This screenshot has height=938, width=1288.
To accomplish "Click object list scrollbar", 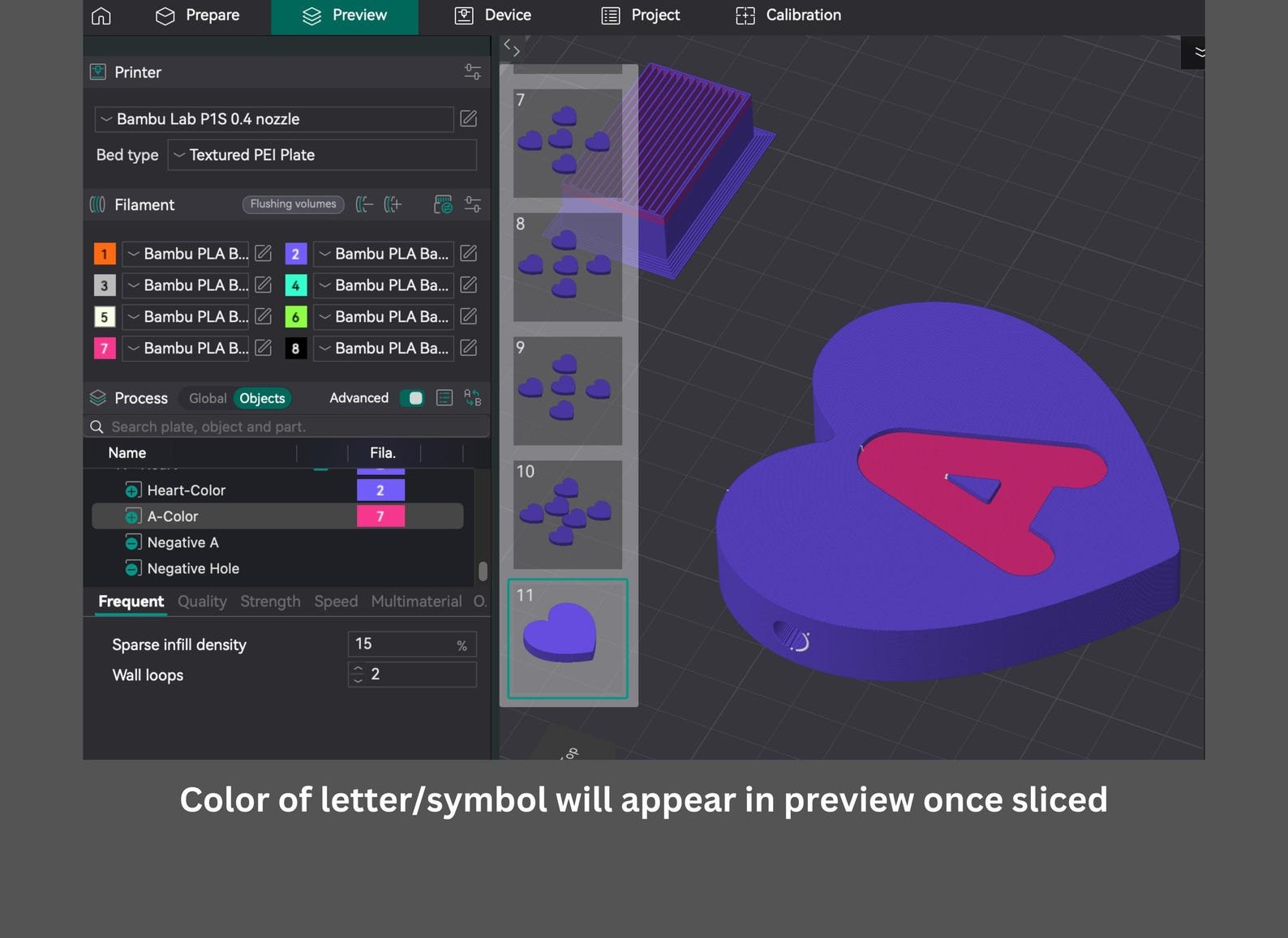I will pyautogui.click(x=483, y=571).
